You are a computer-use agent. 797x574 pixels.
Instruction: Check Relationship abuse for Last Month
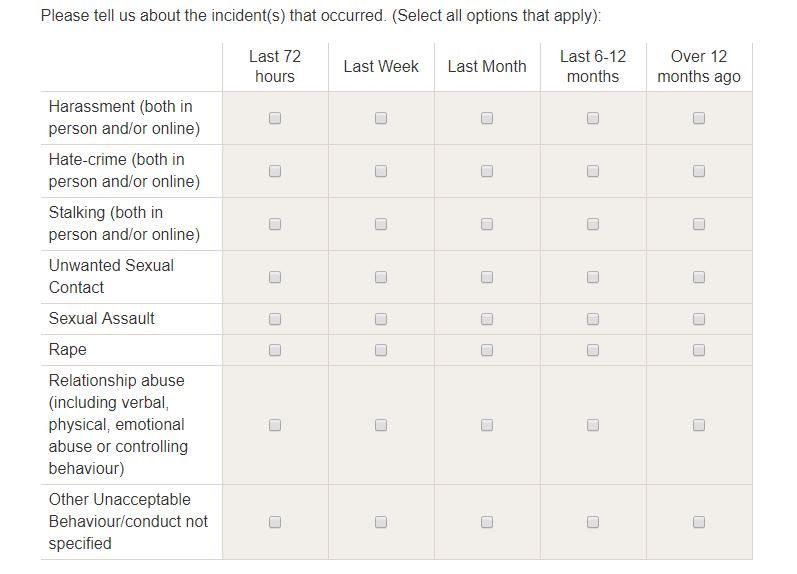point(486,425)
